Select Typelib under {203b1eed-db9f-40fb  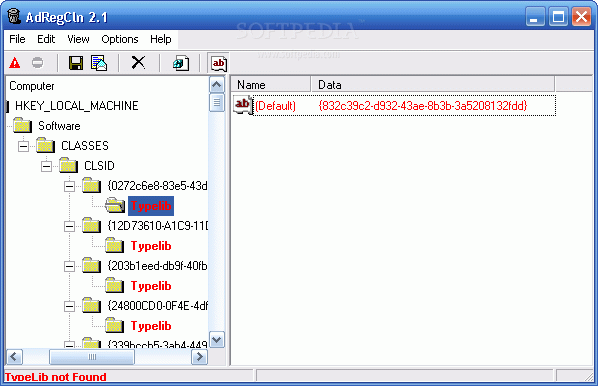pyautogui.click(x=151, y=286)
